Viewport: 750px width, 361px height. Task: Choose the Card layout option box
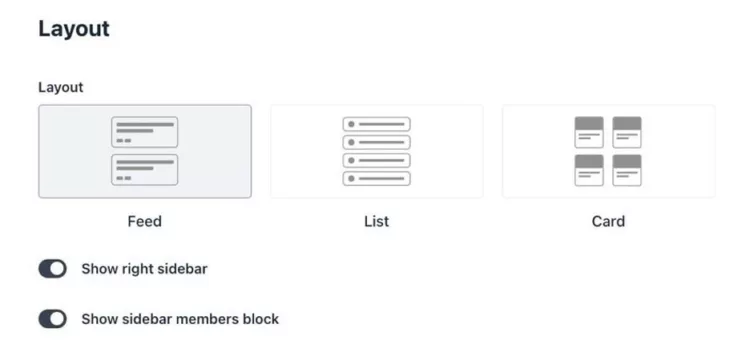(608, 151)
